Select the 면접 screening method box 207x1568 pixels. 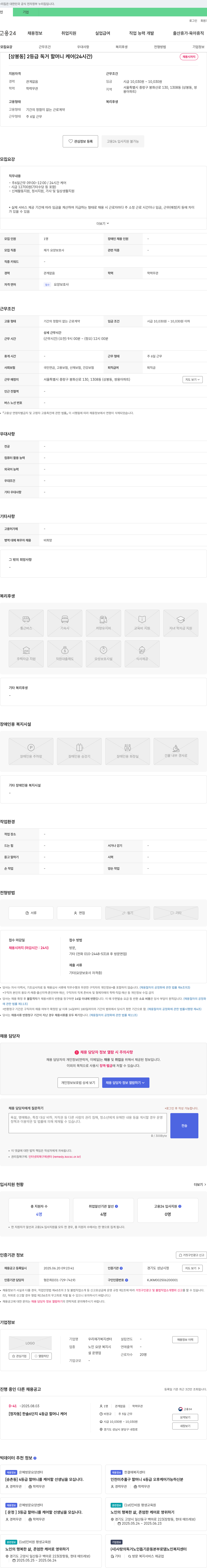tap(79, 913)
